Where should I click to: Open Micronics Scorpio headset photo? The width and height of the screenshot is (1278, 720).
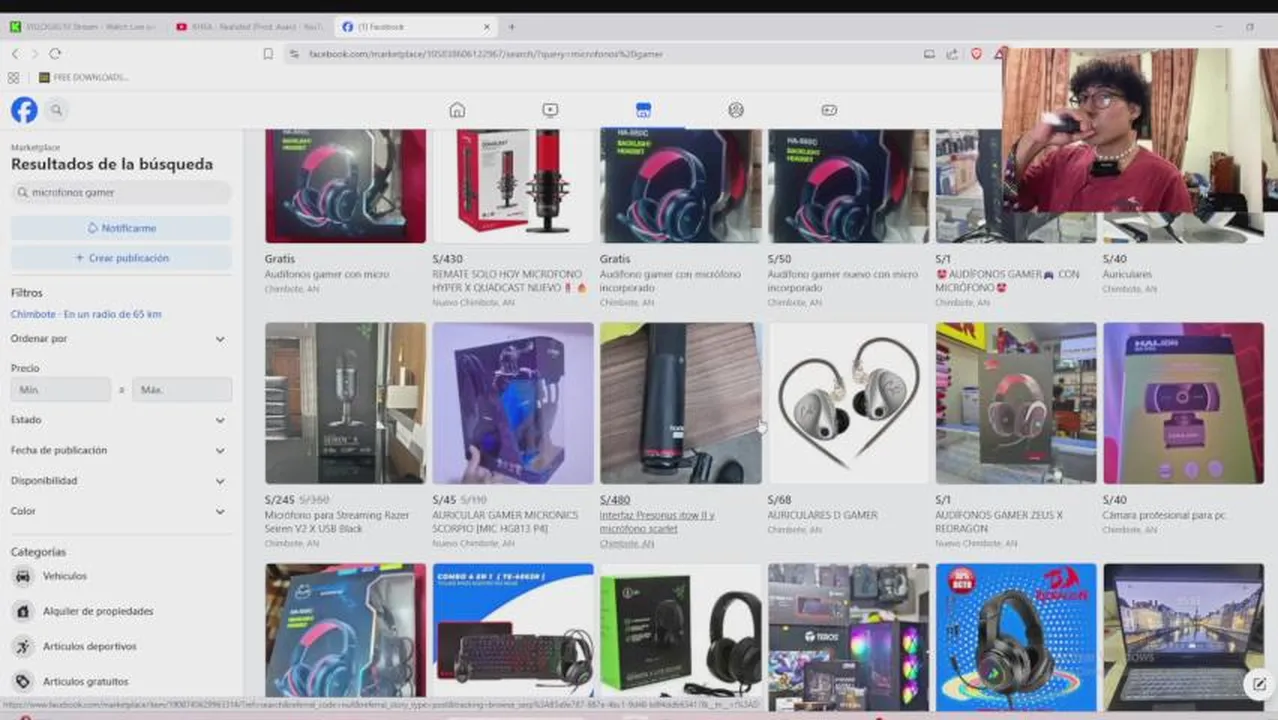coord(513,403)
